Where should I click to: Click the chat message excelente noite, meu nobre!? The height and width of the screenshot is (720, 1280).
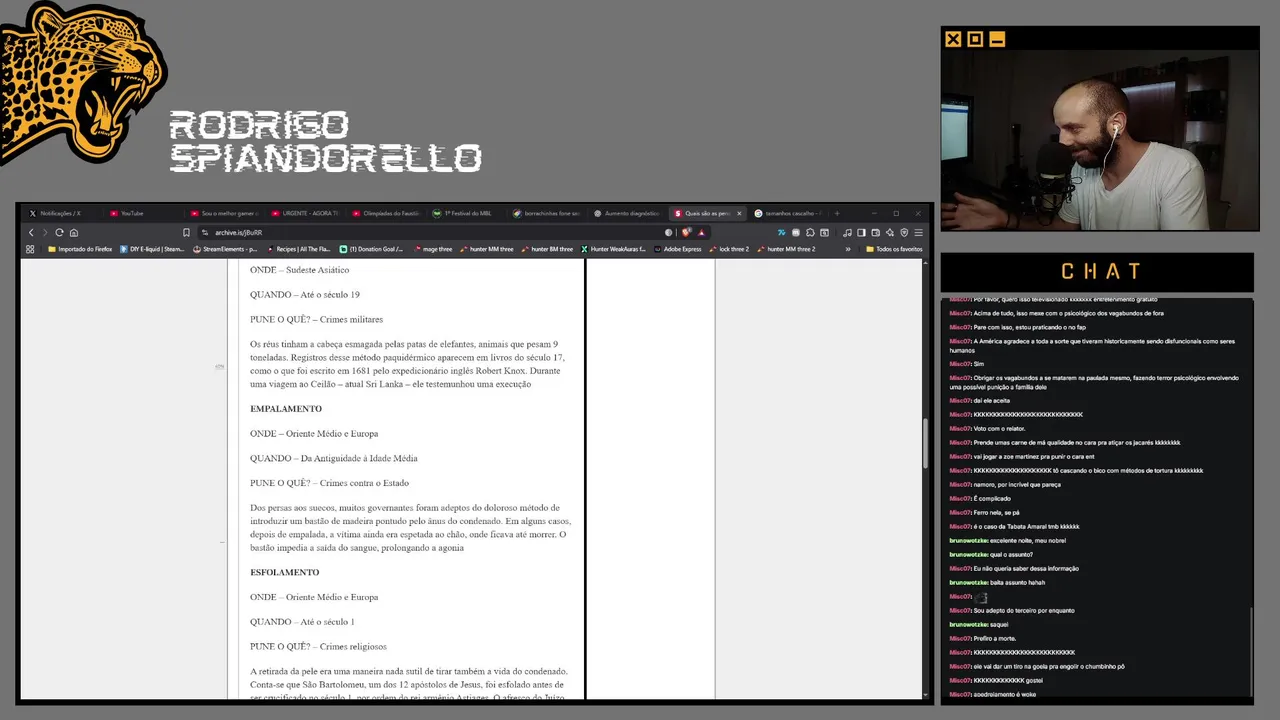pos(1028,540)
